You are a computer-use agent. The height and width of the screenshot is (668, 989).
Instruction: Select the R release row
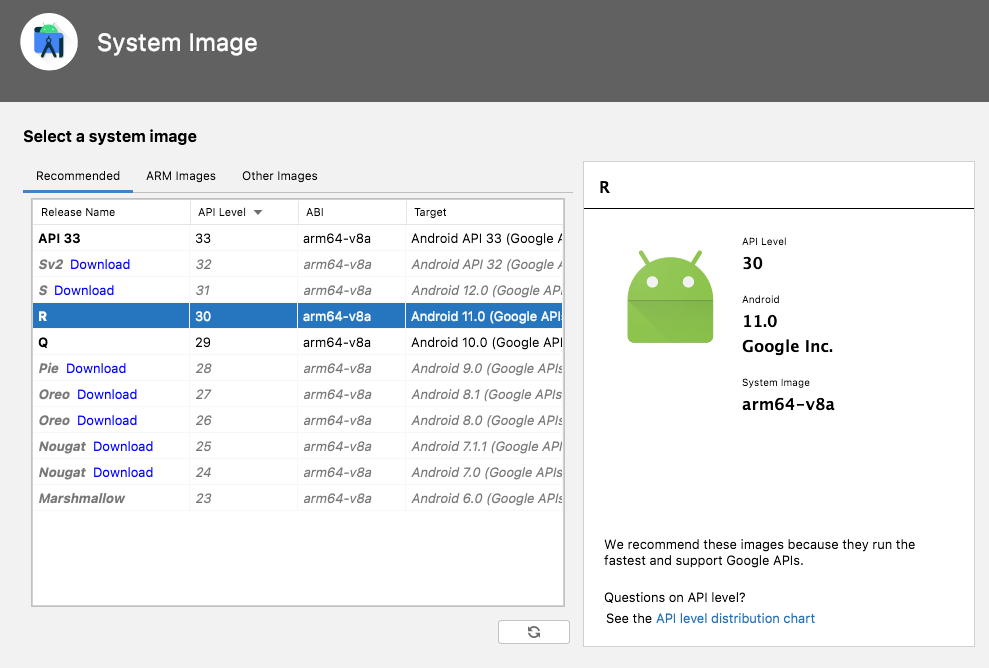(298, 316)
